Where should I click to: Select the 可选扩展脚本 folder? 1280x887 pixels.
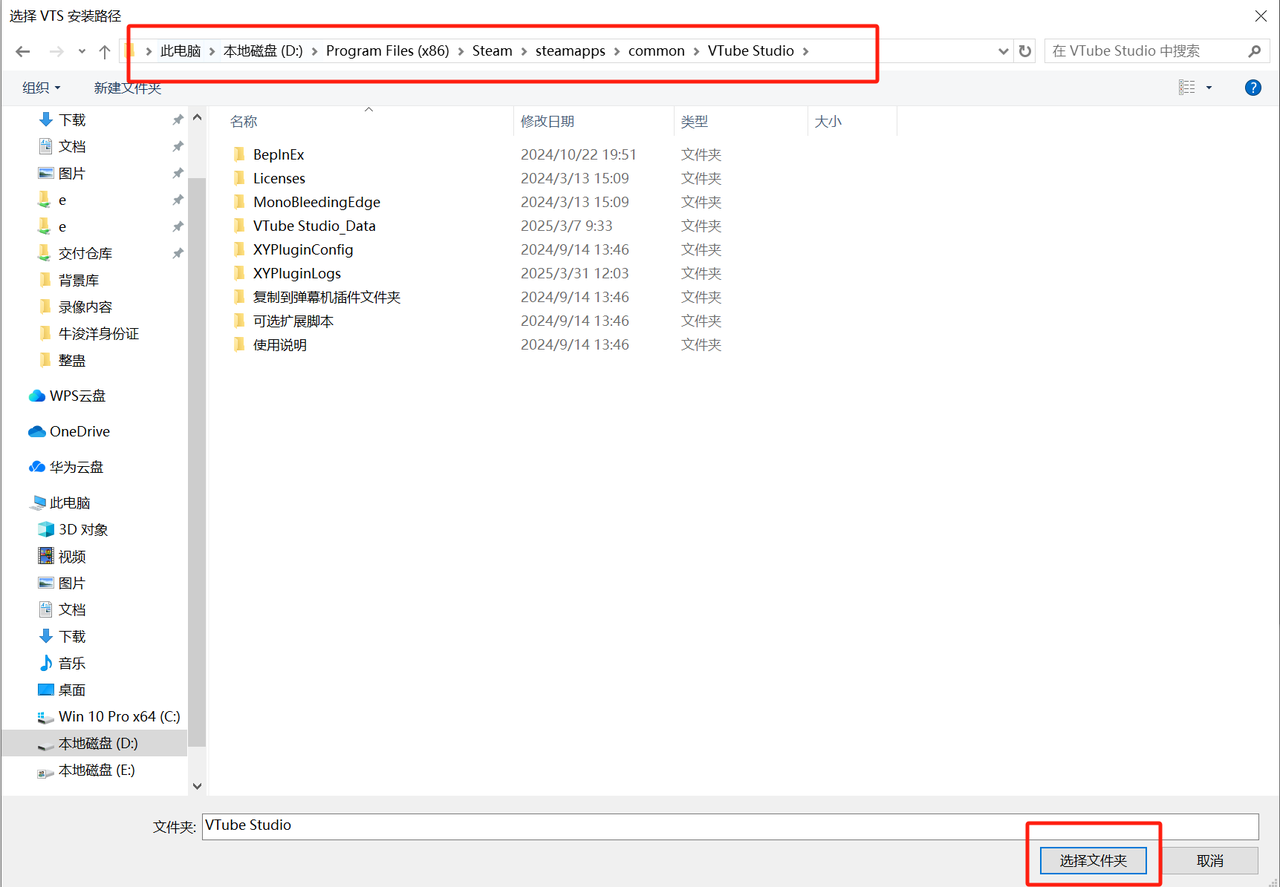293,321
